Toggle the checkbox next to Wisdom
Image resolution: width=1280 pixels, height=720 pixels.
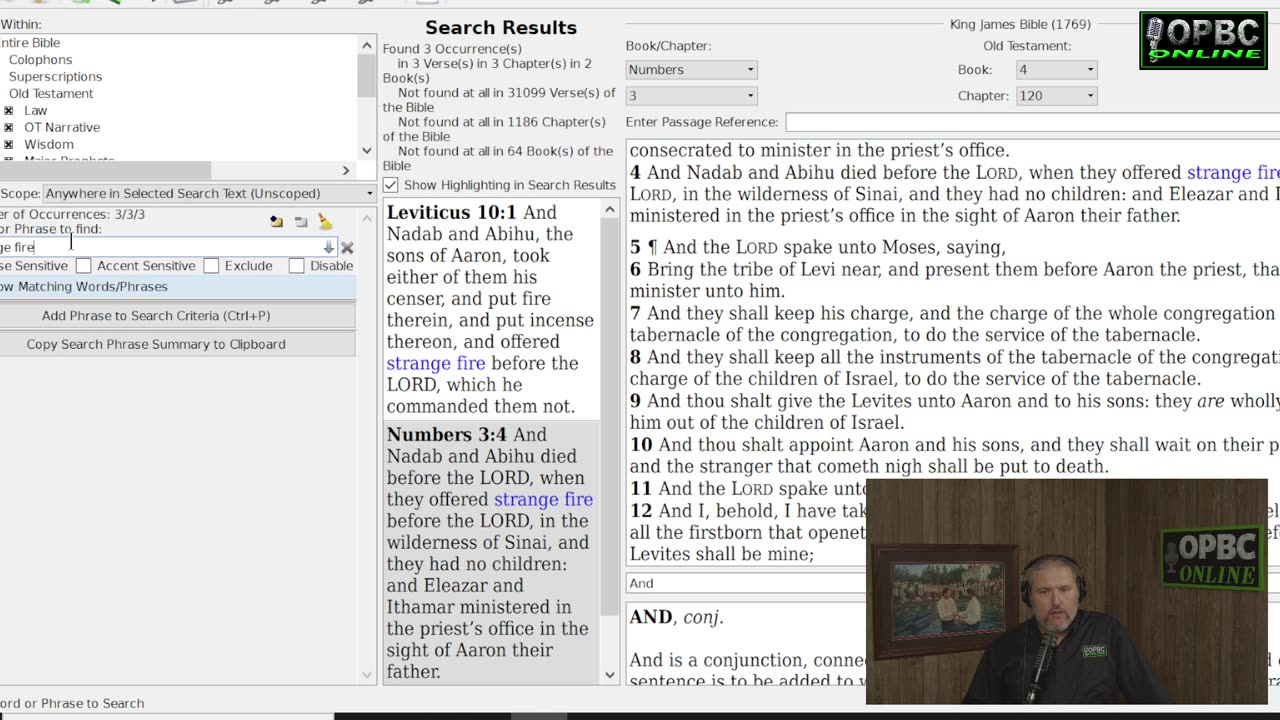pos(9,145)
